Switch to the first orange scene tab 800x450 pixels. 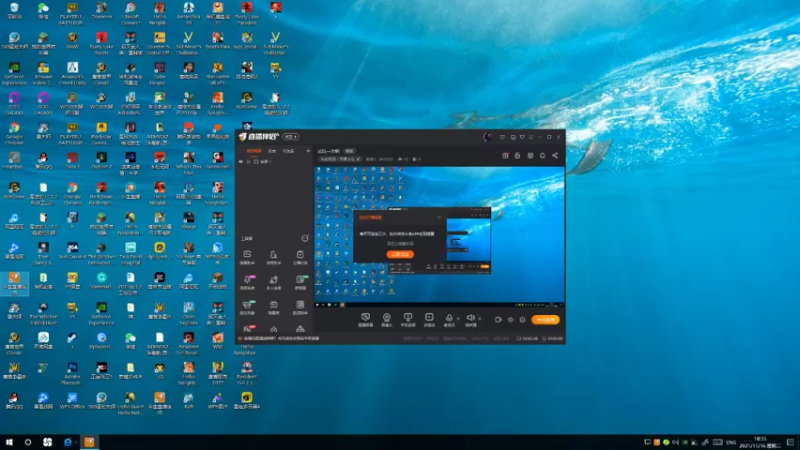pos(254,151)
